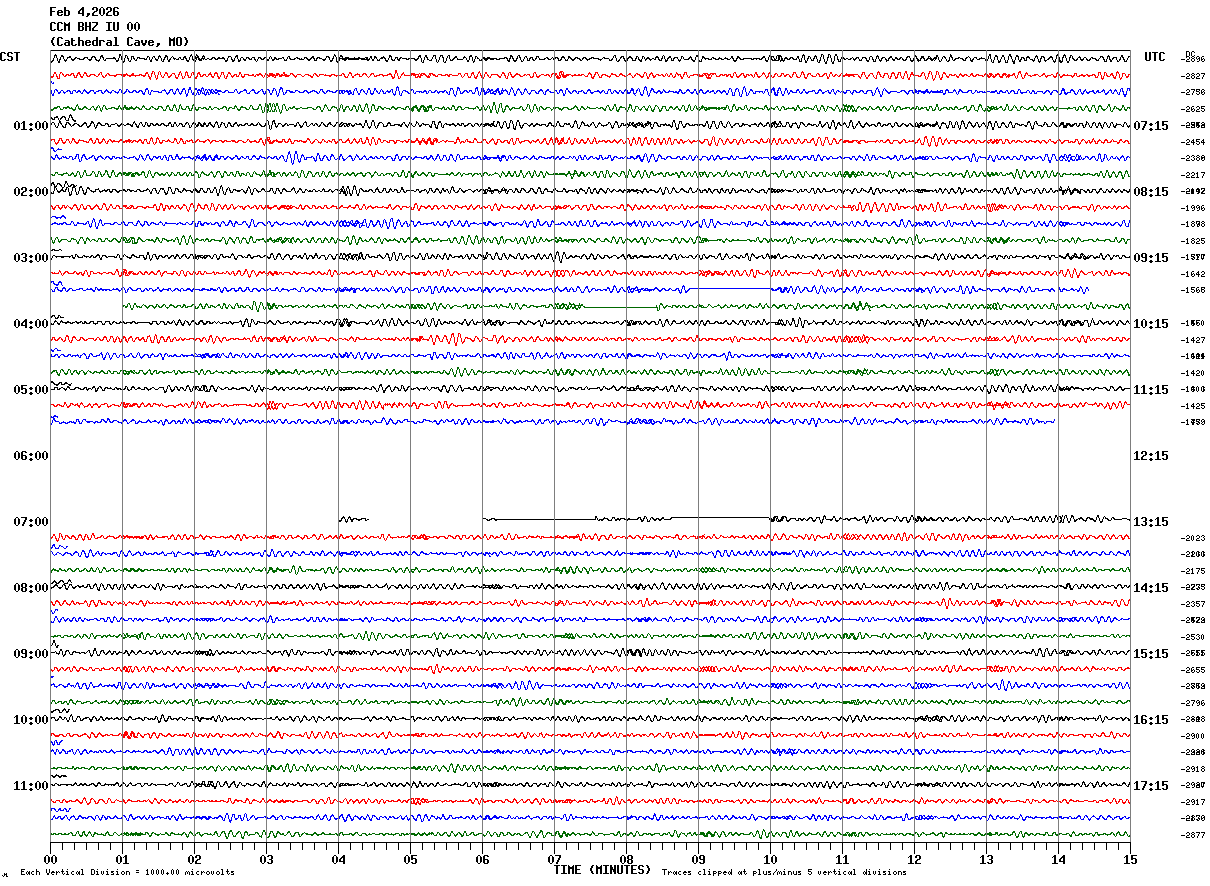Image resolution: width=1210 pixels, height=886 pixels.
Task: Select the DC offset value '-2877'
Action: point(1194,835)
